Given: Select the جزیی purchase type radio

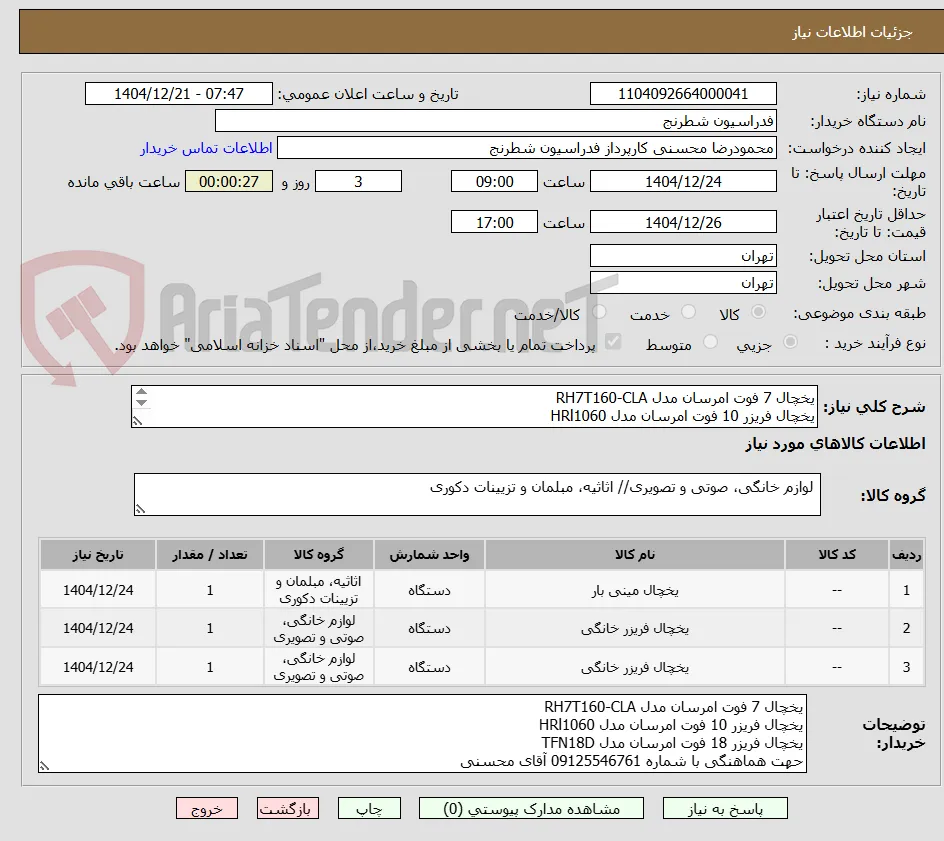Looking at the screenshot, I should 790,342.
